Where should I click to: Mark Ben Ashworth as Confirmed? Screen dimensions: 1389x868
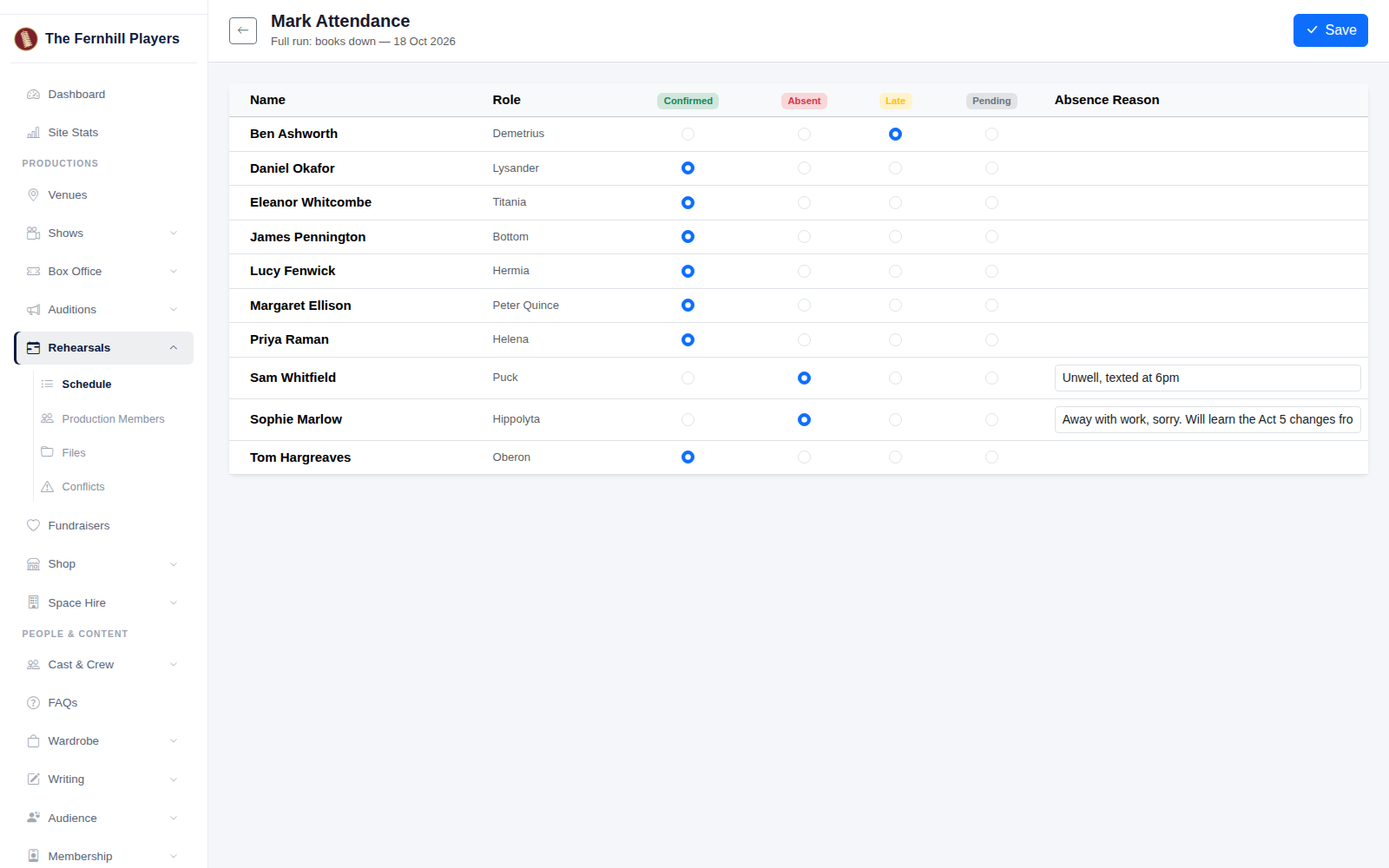click(x=688, y=135)
